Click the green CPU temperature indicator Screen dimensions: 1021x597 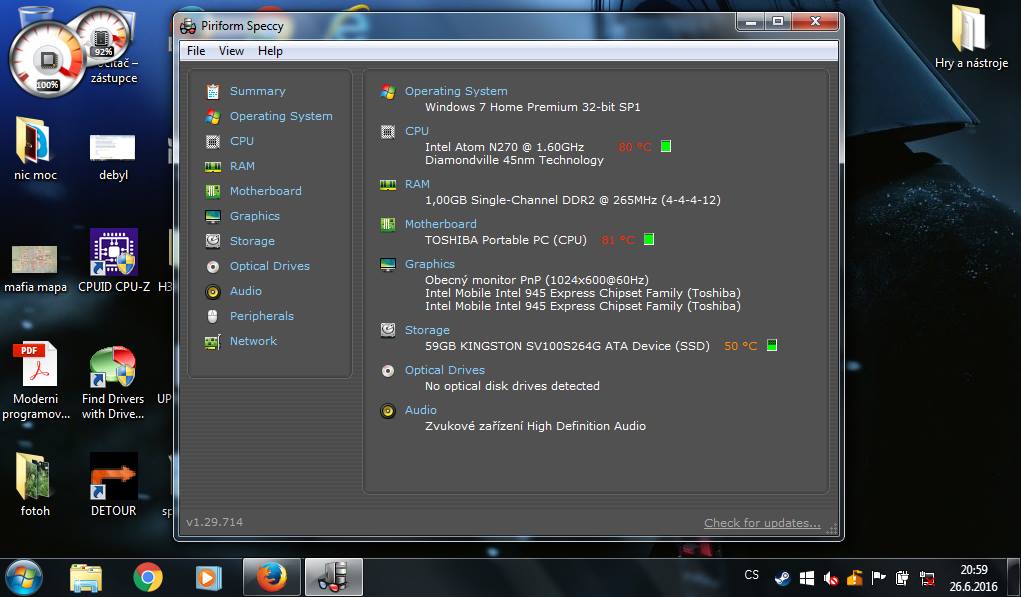coord(666,146)
